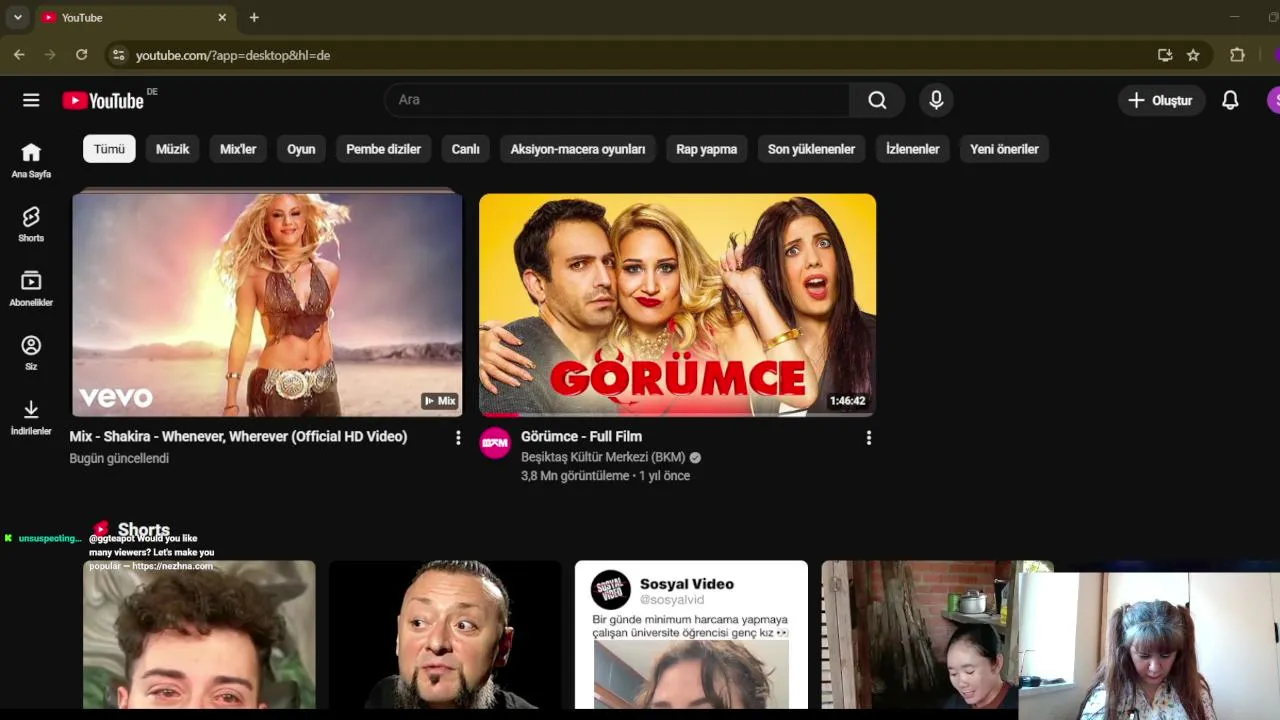Open Siz in sidebar
The image size is (1280, 720).
(x=31, y=353)
